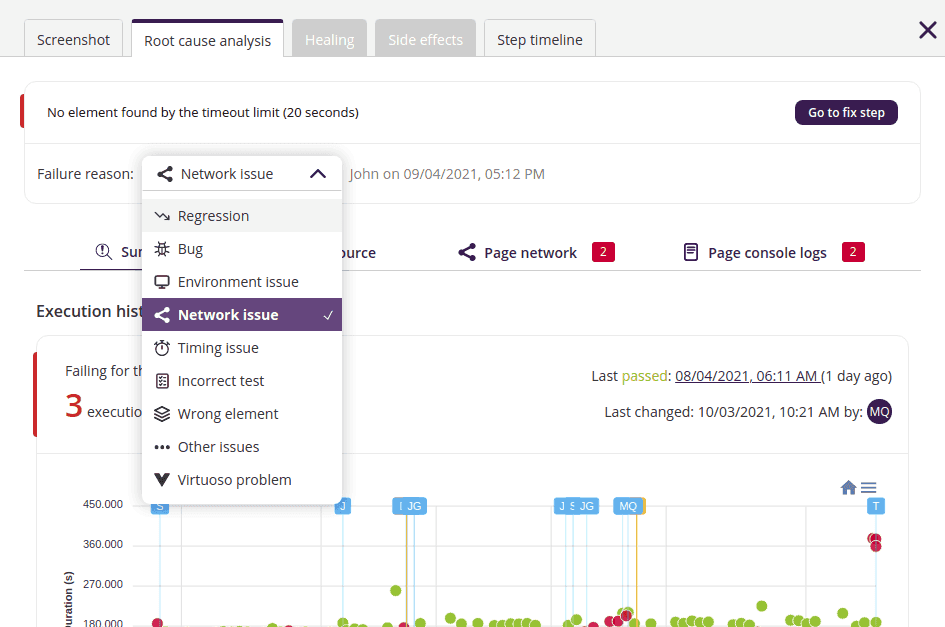Select the Wrong element option
The width and height of the screenshot is (945, 627).
point(227,414)
